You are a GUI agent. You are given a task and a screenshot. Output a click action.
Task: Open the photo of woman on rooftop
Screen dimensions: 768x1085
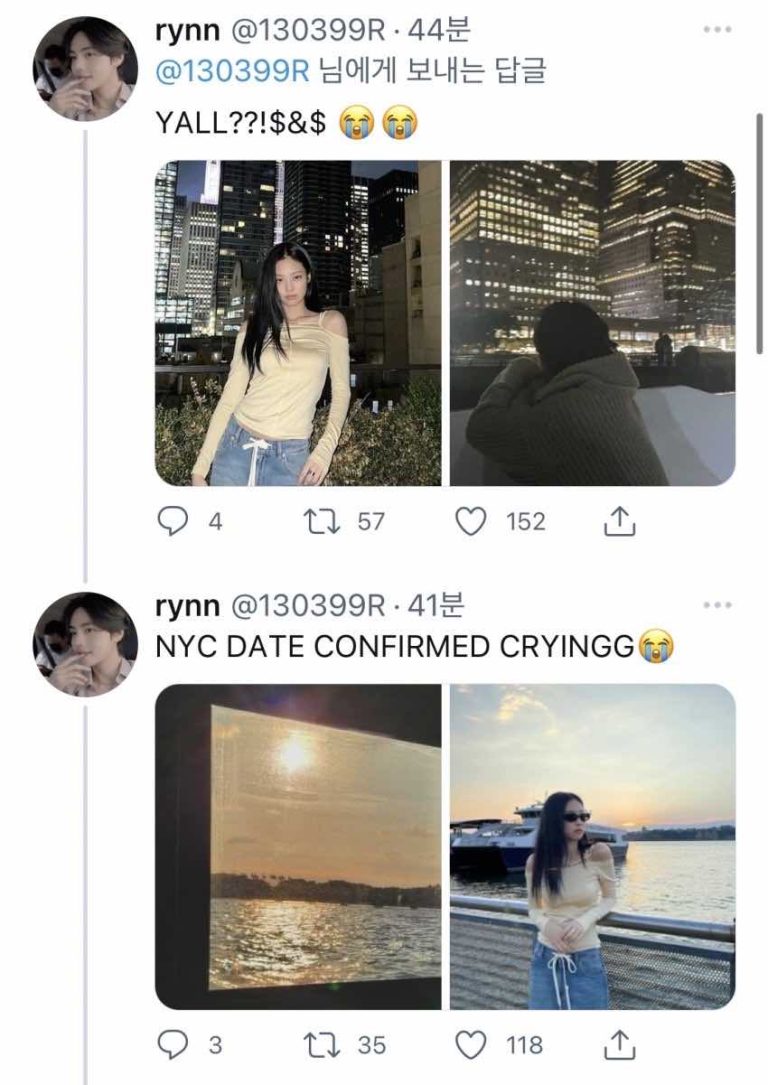[298, 323]
